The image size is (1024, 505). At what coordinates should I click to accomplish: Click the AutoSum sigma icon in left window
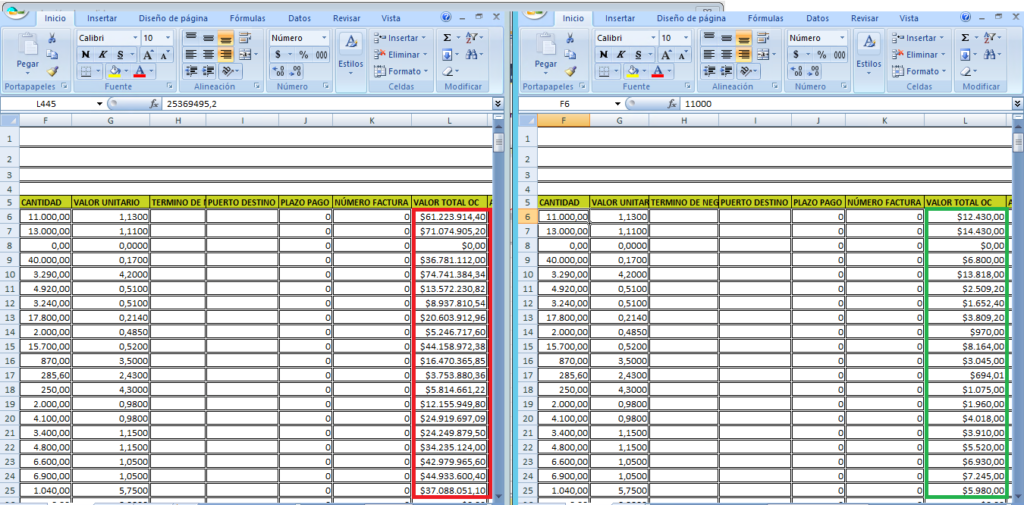[447, 37]
